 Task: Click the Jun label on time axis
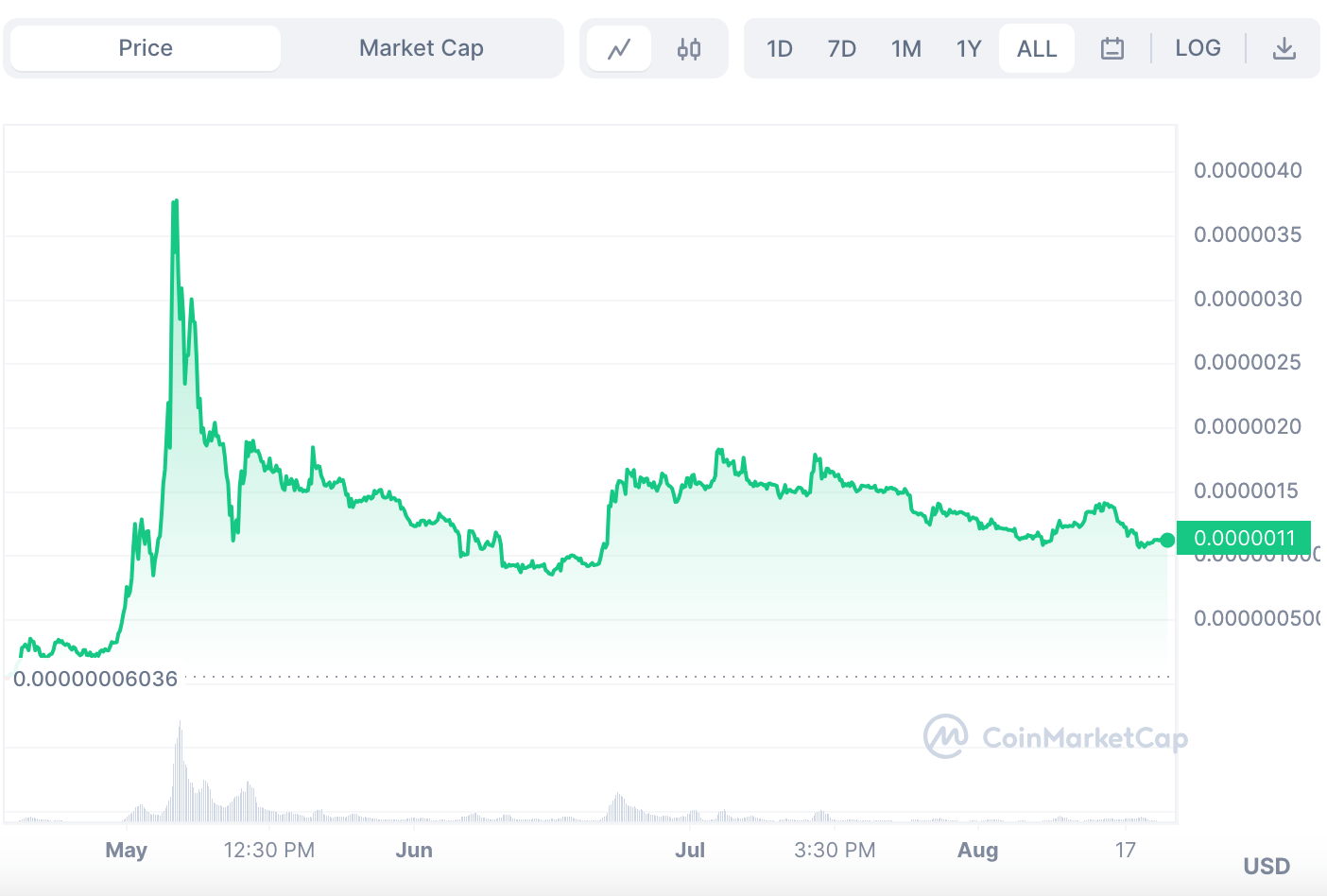[414, 850]
